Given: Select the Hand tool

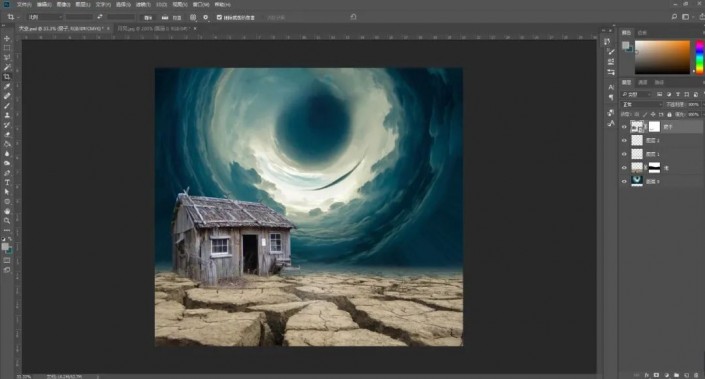Looking at the screenshot, I should tap(7, 211).
